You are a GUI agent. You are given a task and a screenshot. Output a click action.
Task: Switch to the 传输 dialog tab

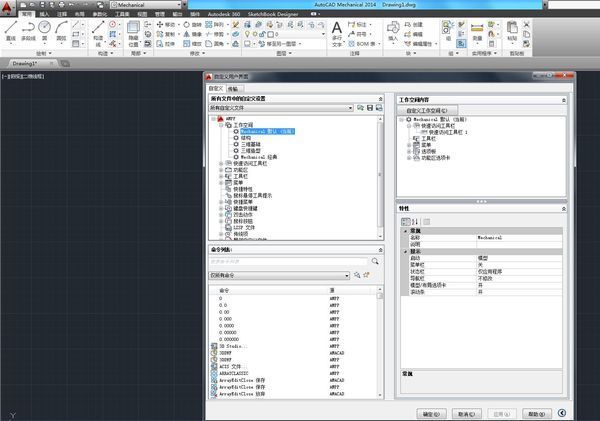click(x=233, y=88)
